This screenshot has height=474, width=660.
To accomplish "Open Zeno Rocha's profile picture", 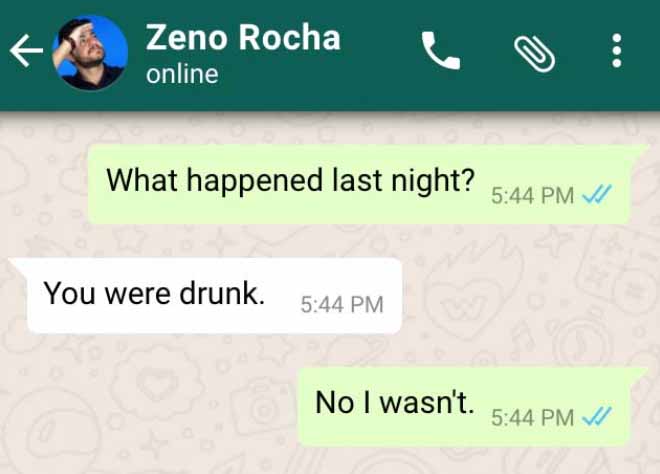I will 90,53.
